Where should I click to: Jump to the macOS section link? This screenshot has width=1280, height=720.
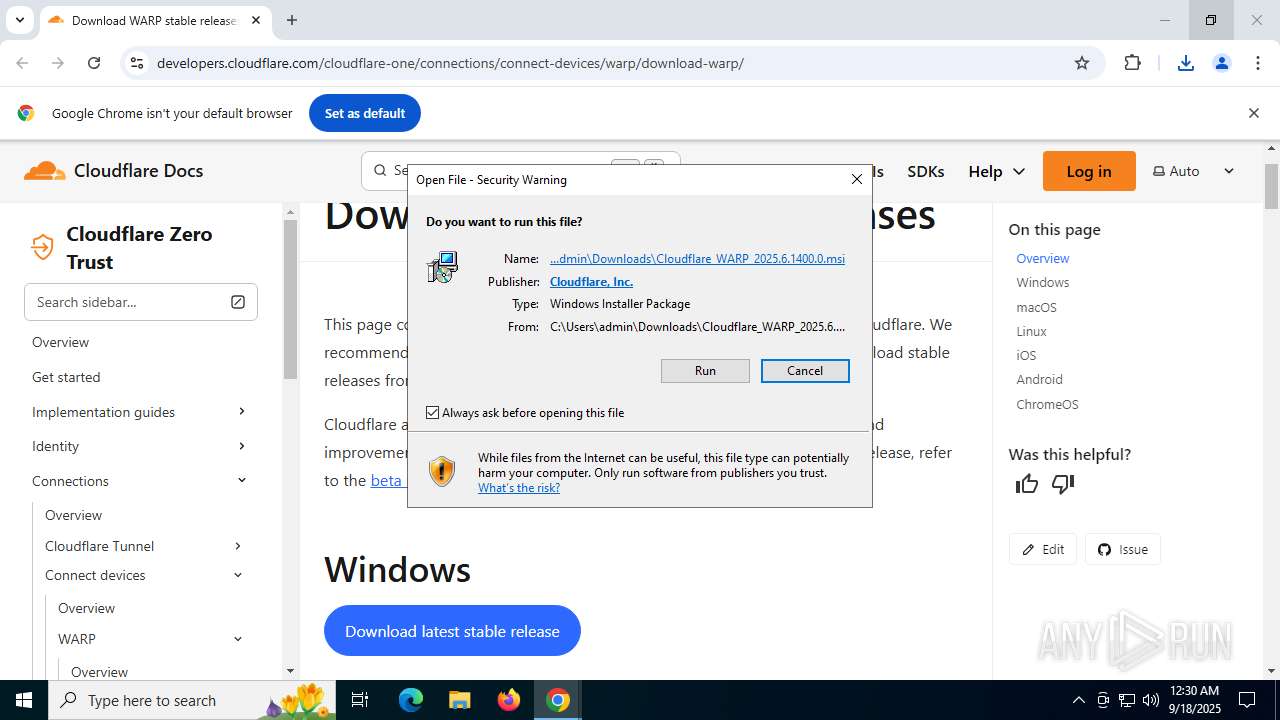tap(1036, 307)
